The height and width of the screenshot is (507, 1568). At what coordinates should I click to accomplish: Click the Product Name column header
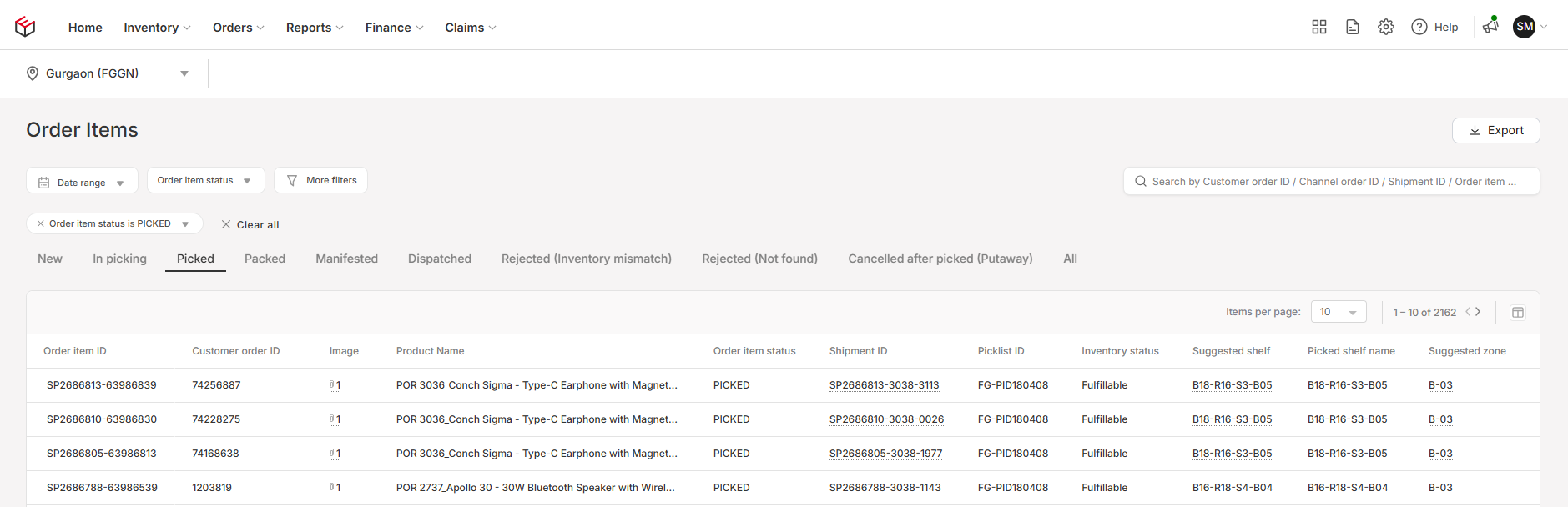point(430,351)
